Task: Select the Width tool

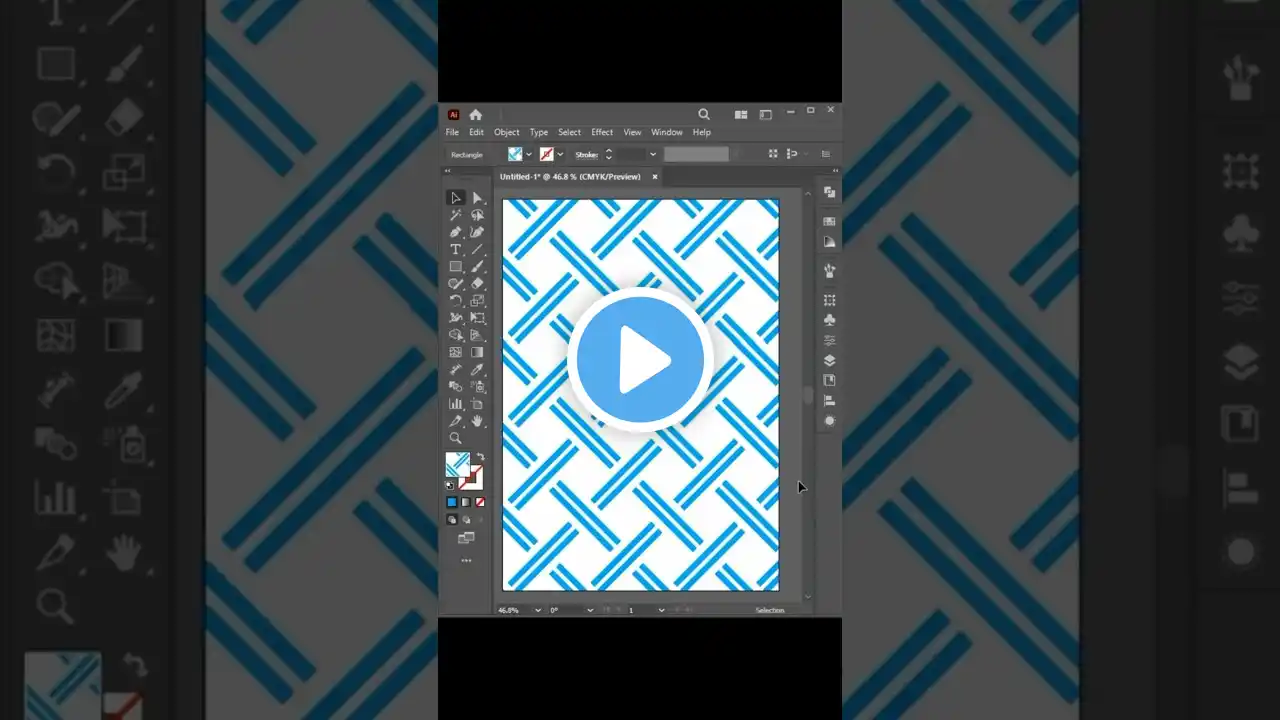Action: 456,318
